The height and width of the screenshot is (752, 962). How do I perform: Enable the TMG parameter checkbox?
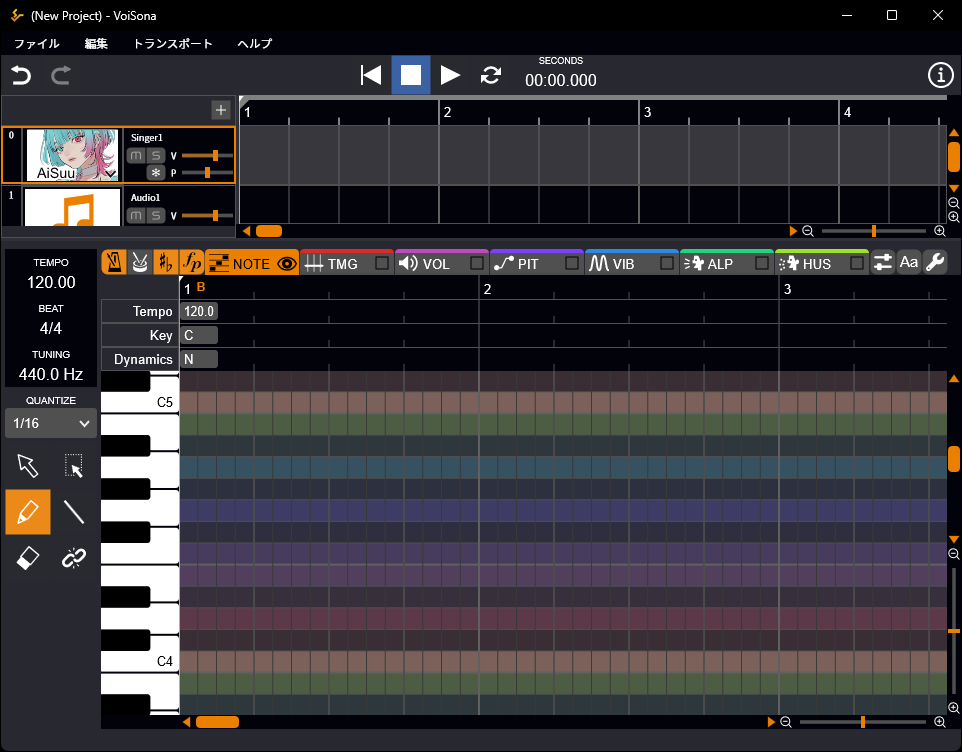[381, 263]
